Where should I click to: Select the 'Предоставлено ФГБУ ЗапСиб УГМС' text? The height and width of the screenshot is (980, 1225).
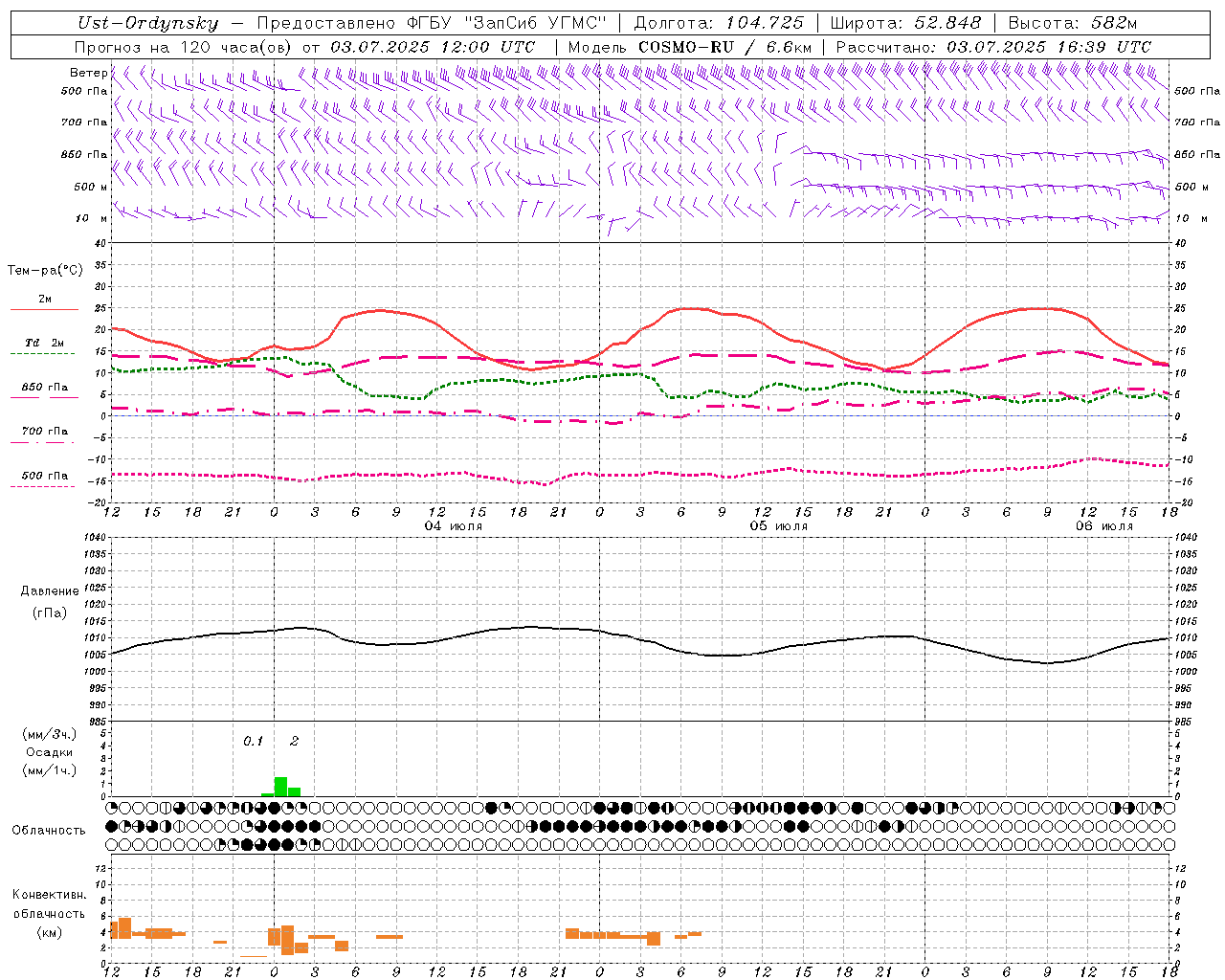click(433, 24)
